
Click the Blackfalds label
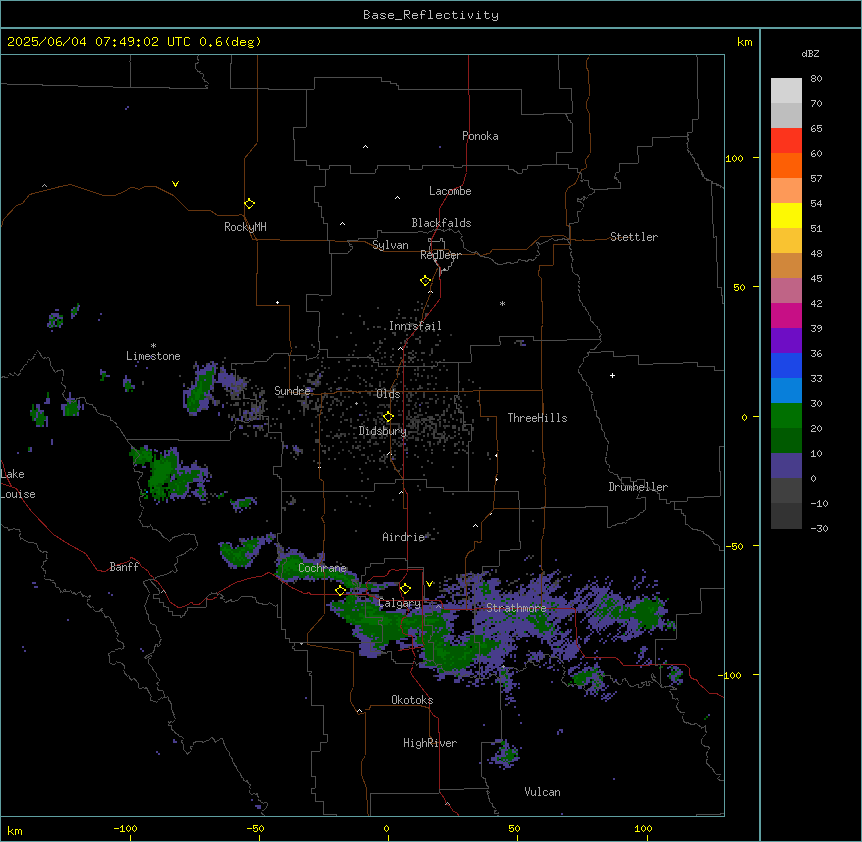[x=441, y=223]
